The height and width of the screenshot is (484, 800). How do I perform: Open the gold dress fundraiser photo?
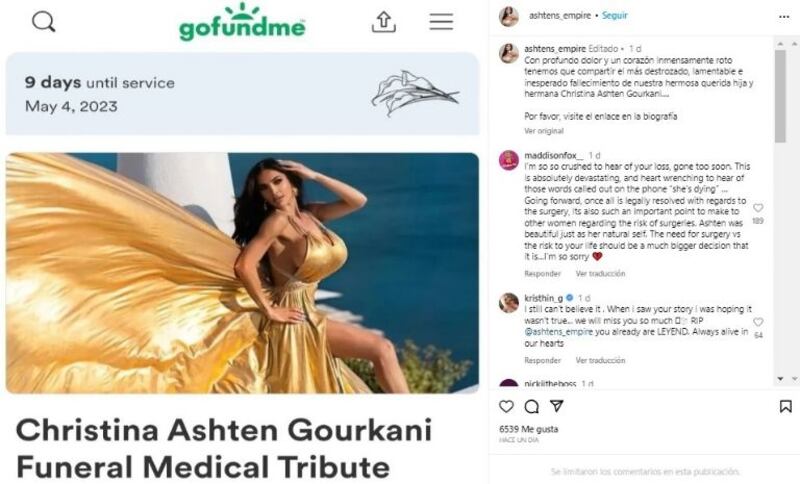[x=242, y=273]
